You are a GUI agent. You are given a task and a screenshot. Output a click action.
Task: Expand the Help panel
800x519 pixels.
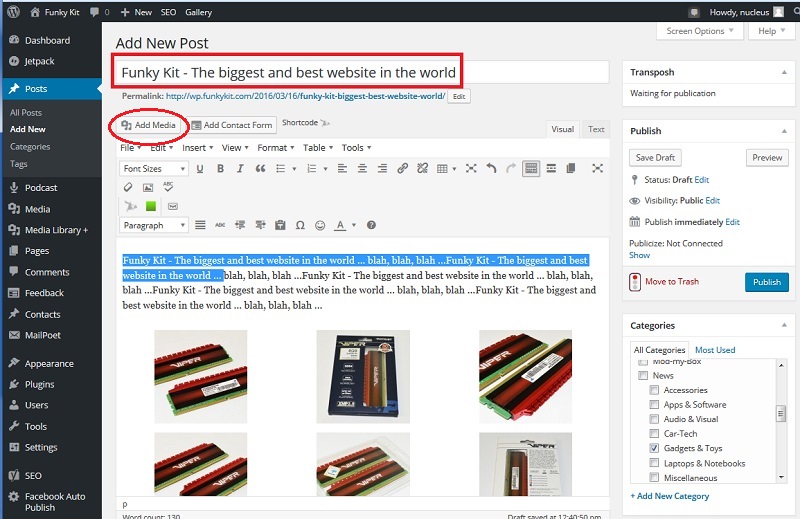tap(771, 31)
